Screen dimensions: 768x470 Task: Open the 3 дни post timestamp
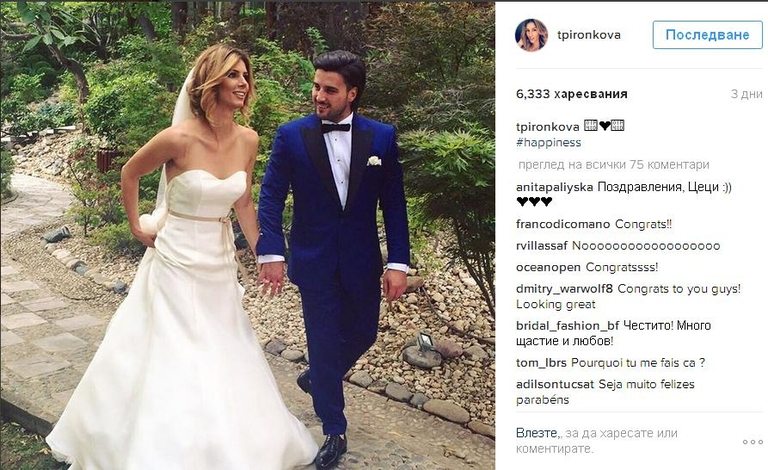coord(746,94)
